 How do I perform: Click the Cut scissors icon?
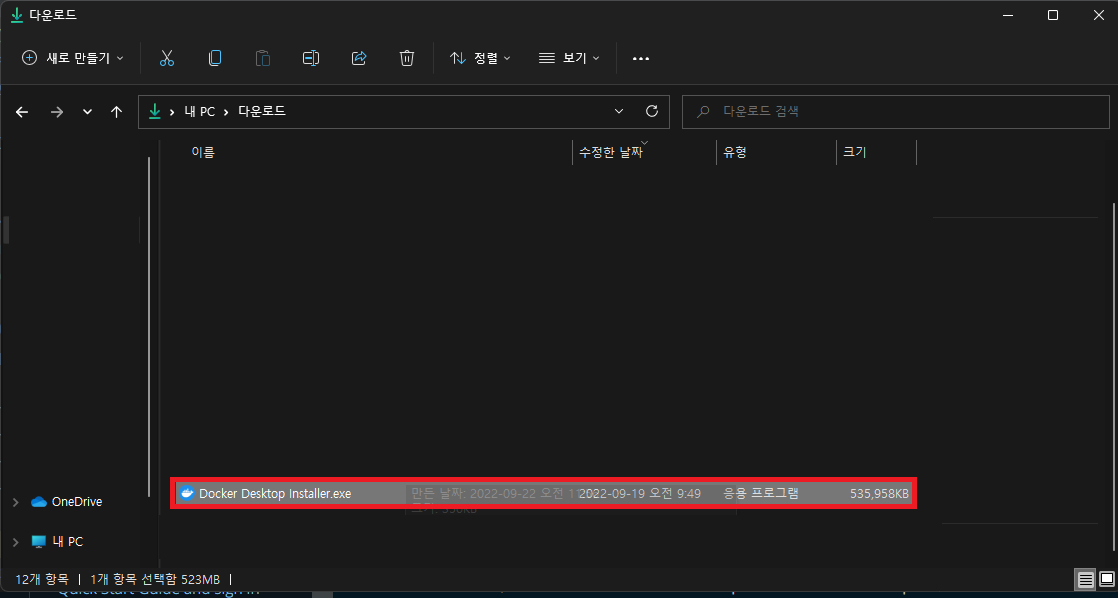coord(167,58)
